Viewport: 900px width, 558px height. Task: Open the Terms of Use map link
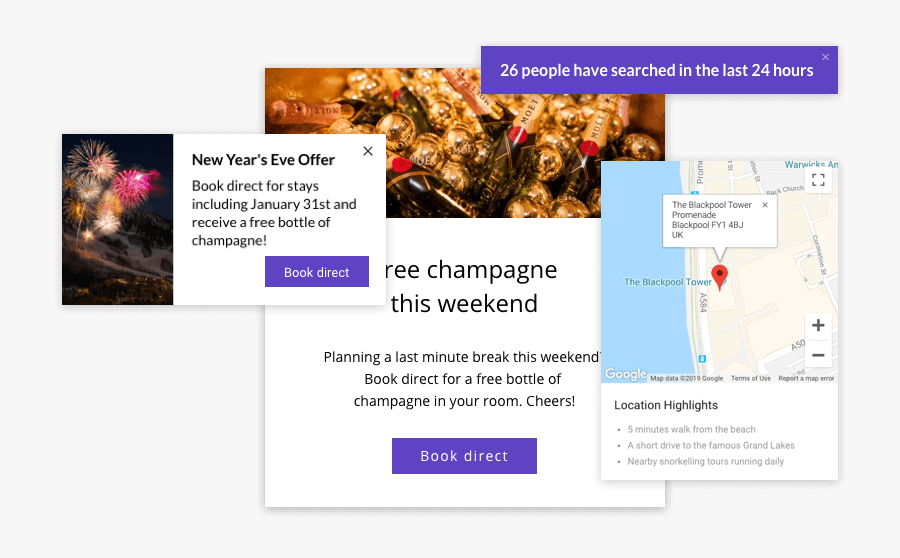point(750,378)
